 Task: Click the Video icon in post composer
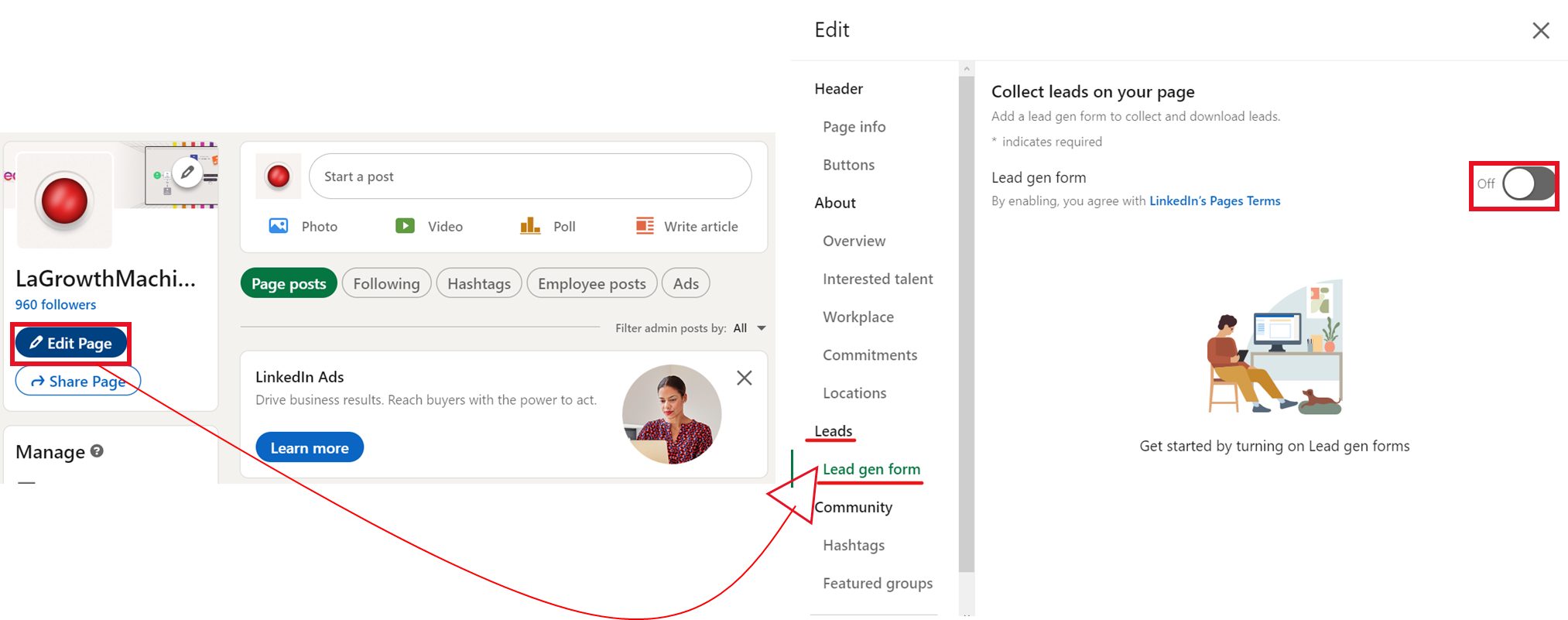point(405,226)
